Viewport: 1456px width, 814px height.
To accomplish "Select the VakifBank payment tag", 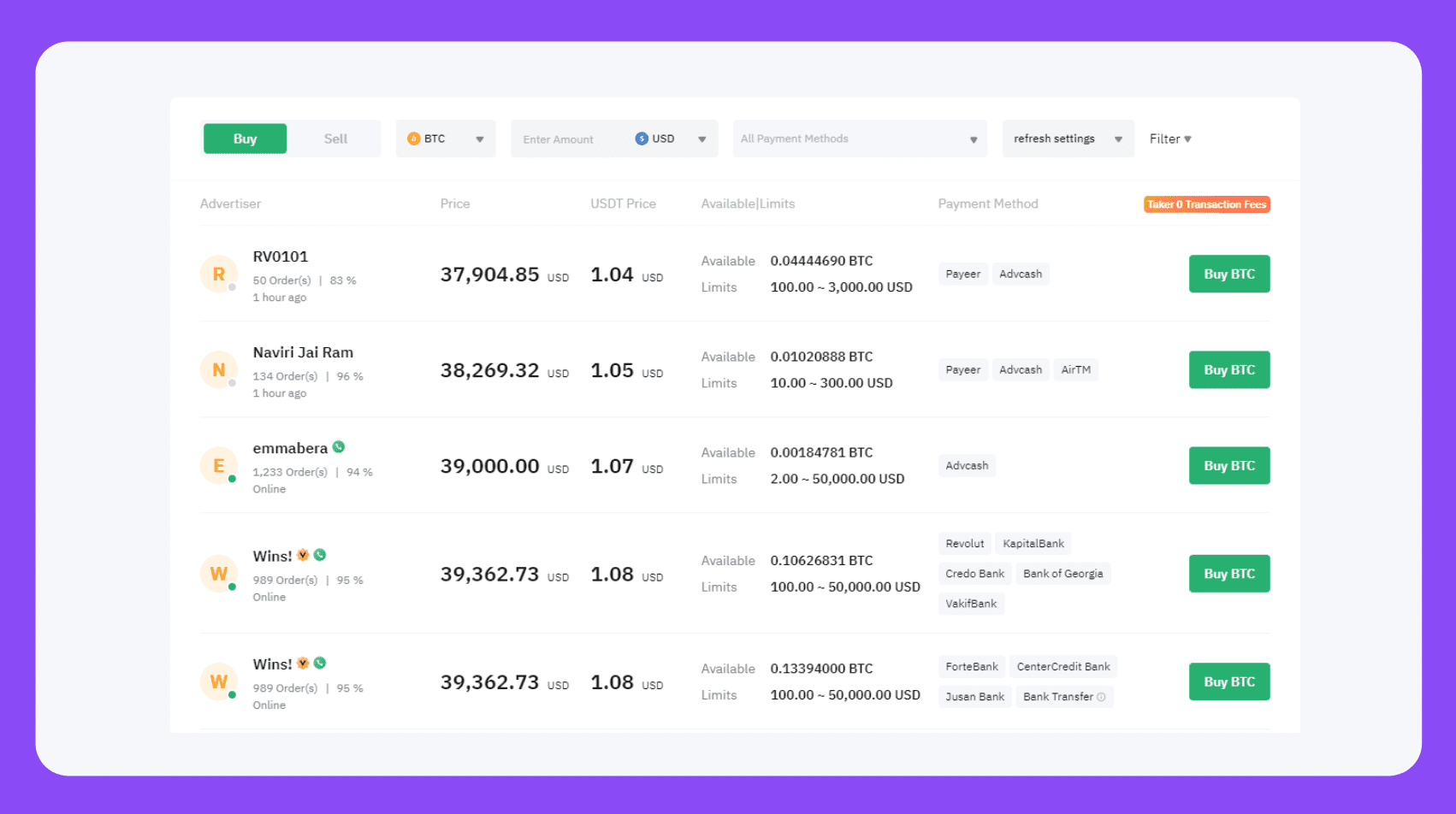I will 971,603.
